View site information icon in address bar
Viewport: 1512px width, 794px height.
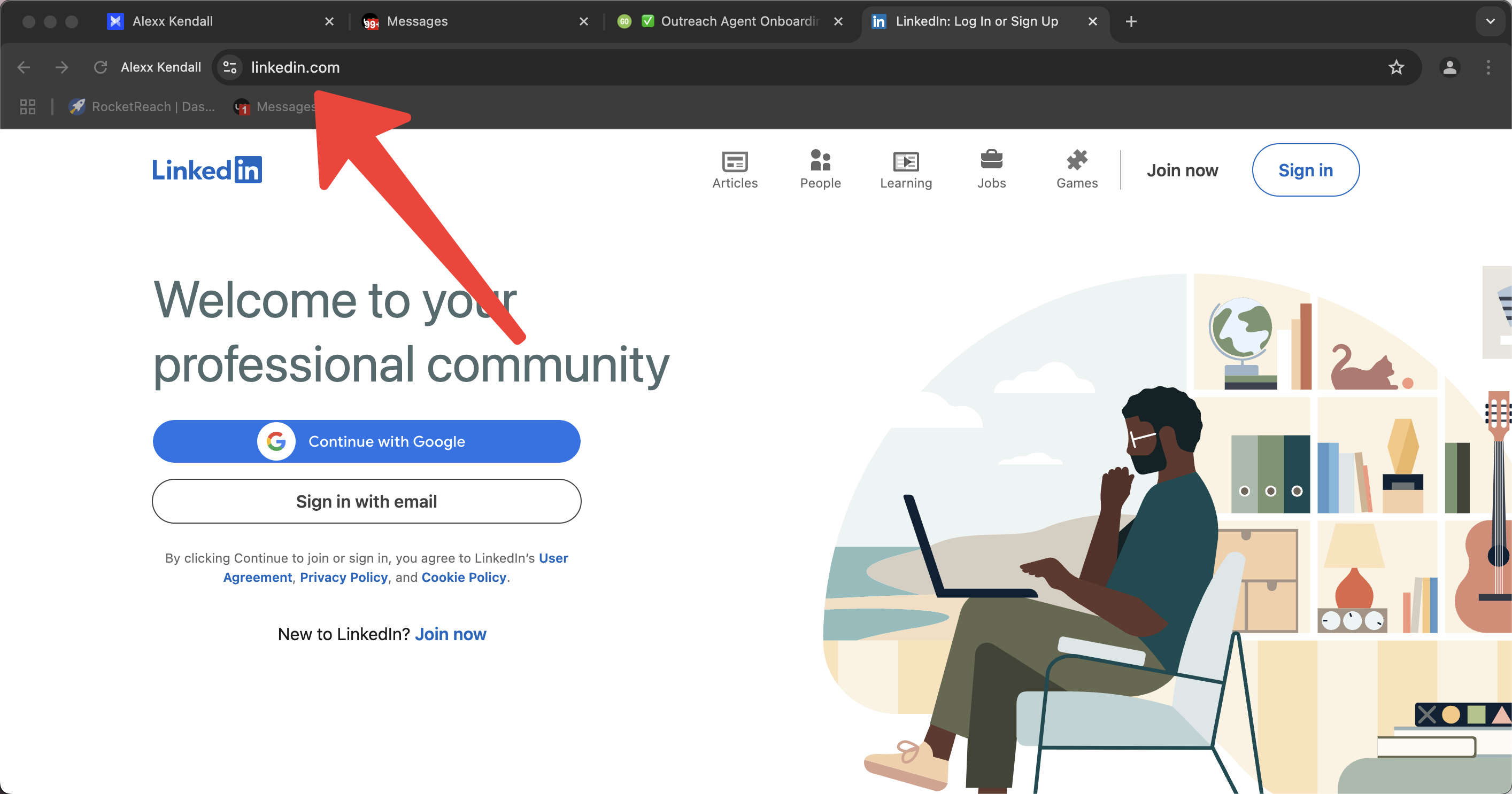click(230, 67)
